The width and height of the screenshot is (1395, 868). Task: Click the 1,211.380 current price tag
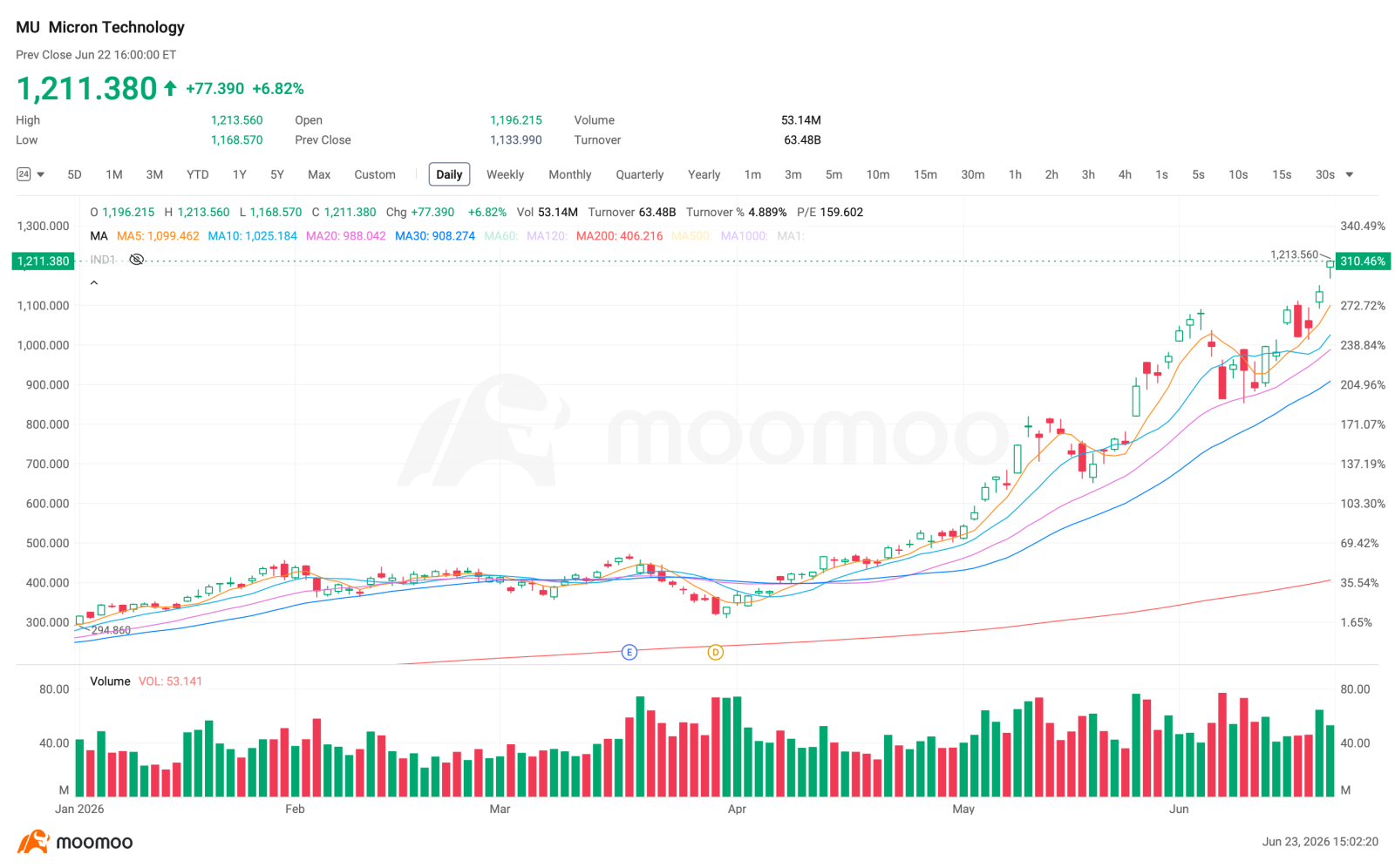(43, 261)
